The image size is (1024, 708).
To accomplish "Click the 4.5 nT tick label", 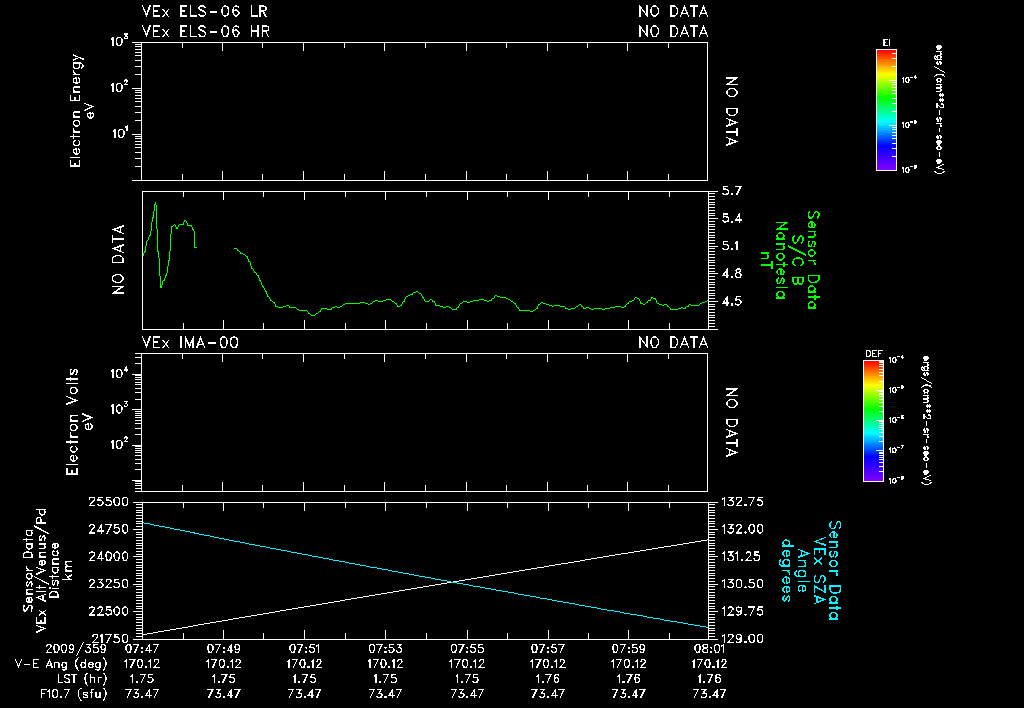I will (731, 302).
